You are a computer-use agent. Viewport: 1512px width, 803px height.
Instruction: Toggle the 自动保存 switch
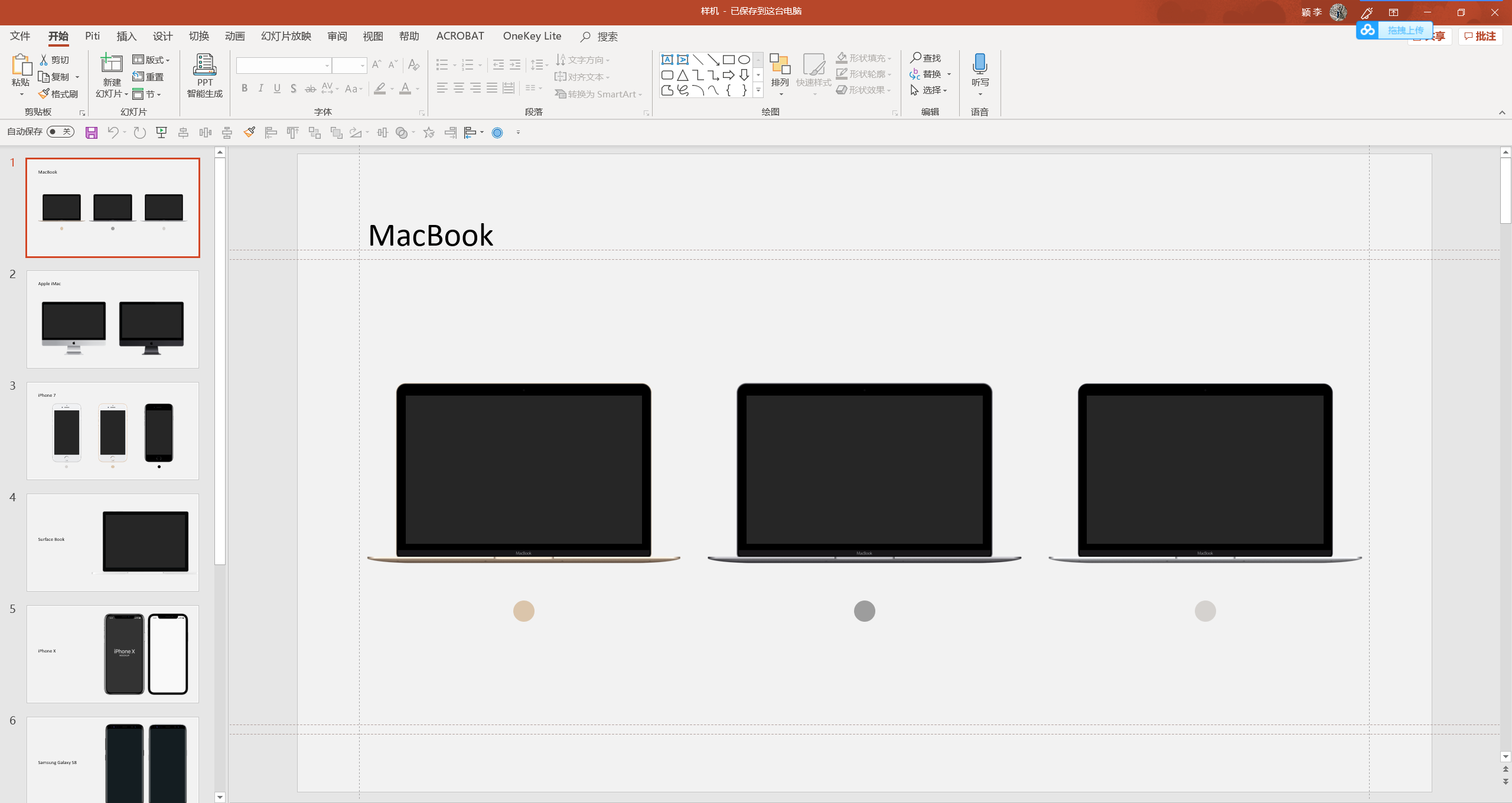[x=60, y=132]
